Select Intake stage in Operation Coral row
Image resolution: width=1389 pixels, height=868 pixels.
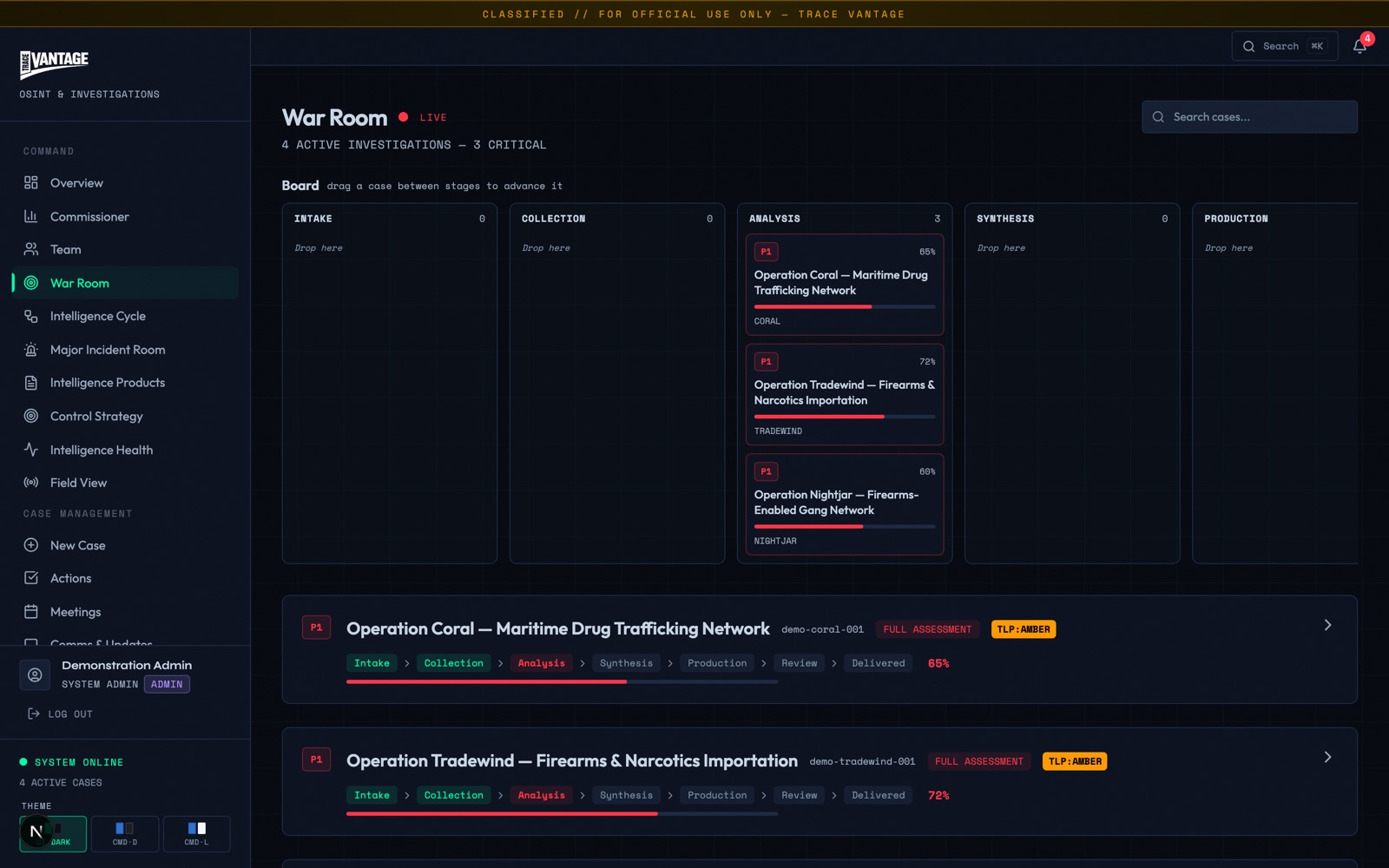[x=372, y=663]
